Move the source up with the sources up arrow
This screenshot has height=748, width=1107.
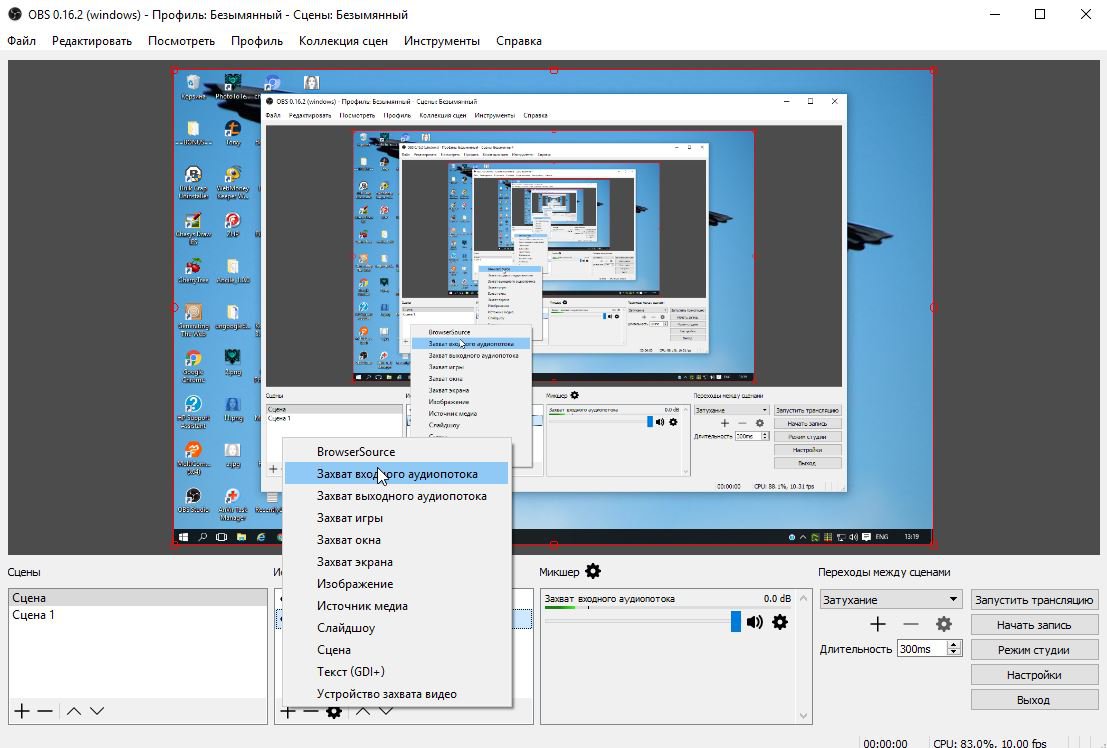(362, 711)
